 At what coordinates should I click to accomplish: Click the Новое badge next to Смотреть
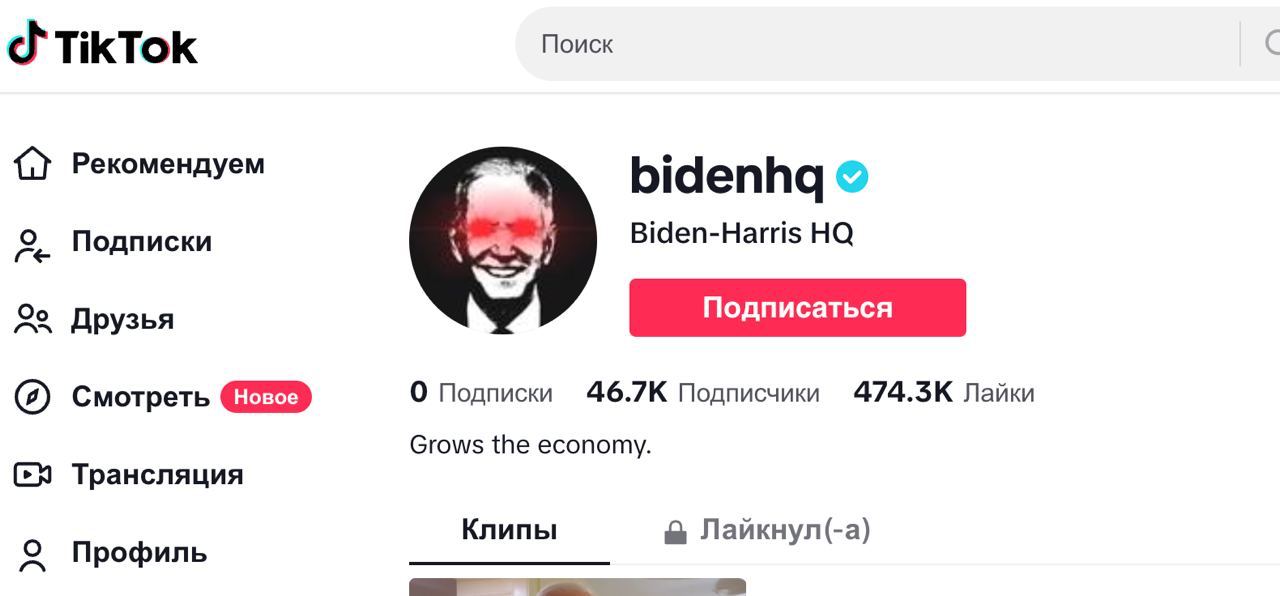click(x=266, y=397)
